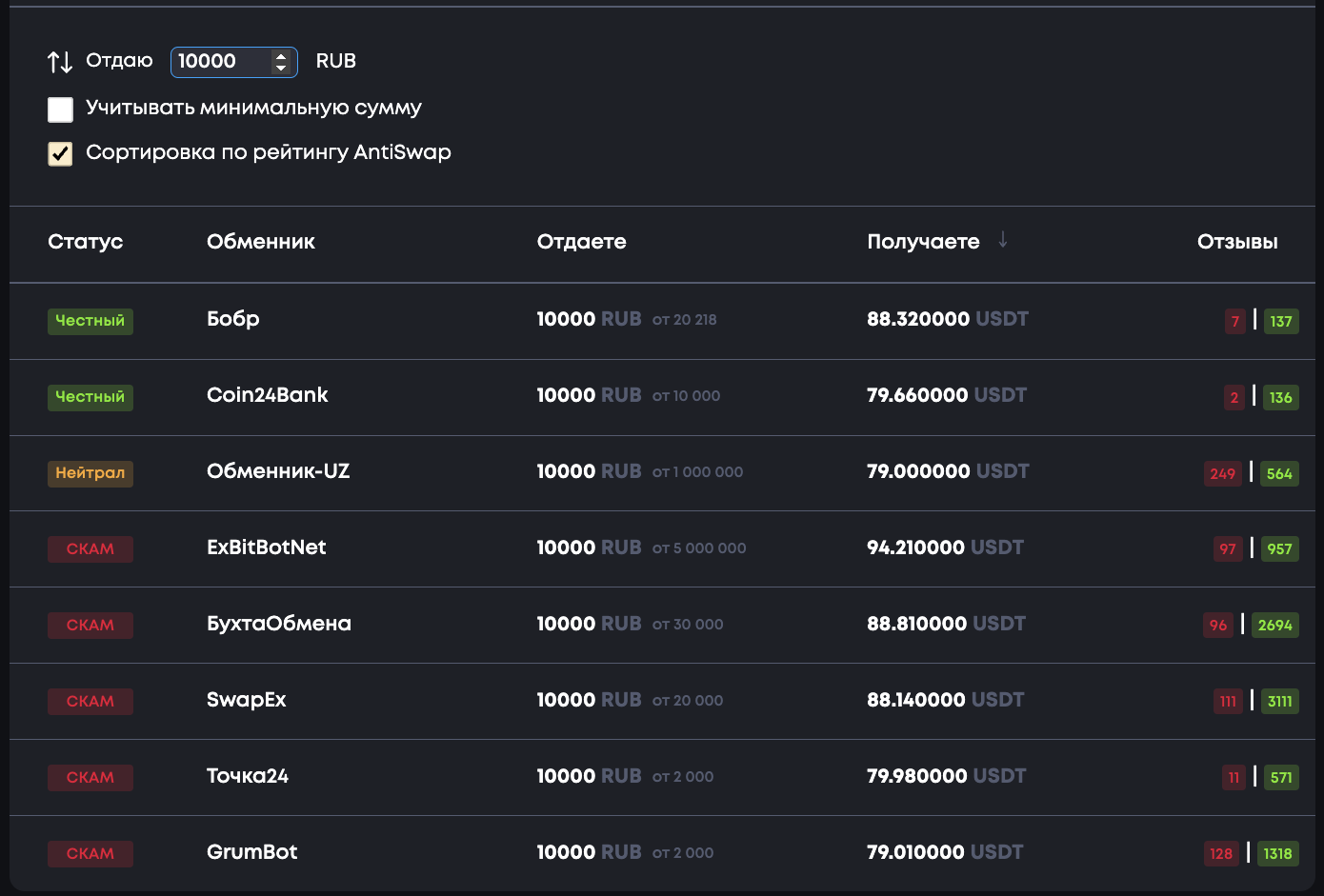Screen dimensions: 1324x896
Task: Open the Обменник-UZ exchanger
Action: coord(278,471)
